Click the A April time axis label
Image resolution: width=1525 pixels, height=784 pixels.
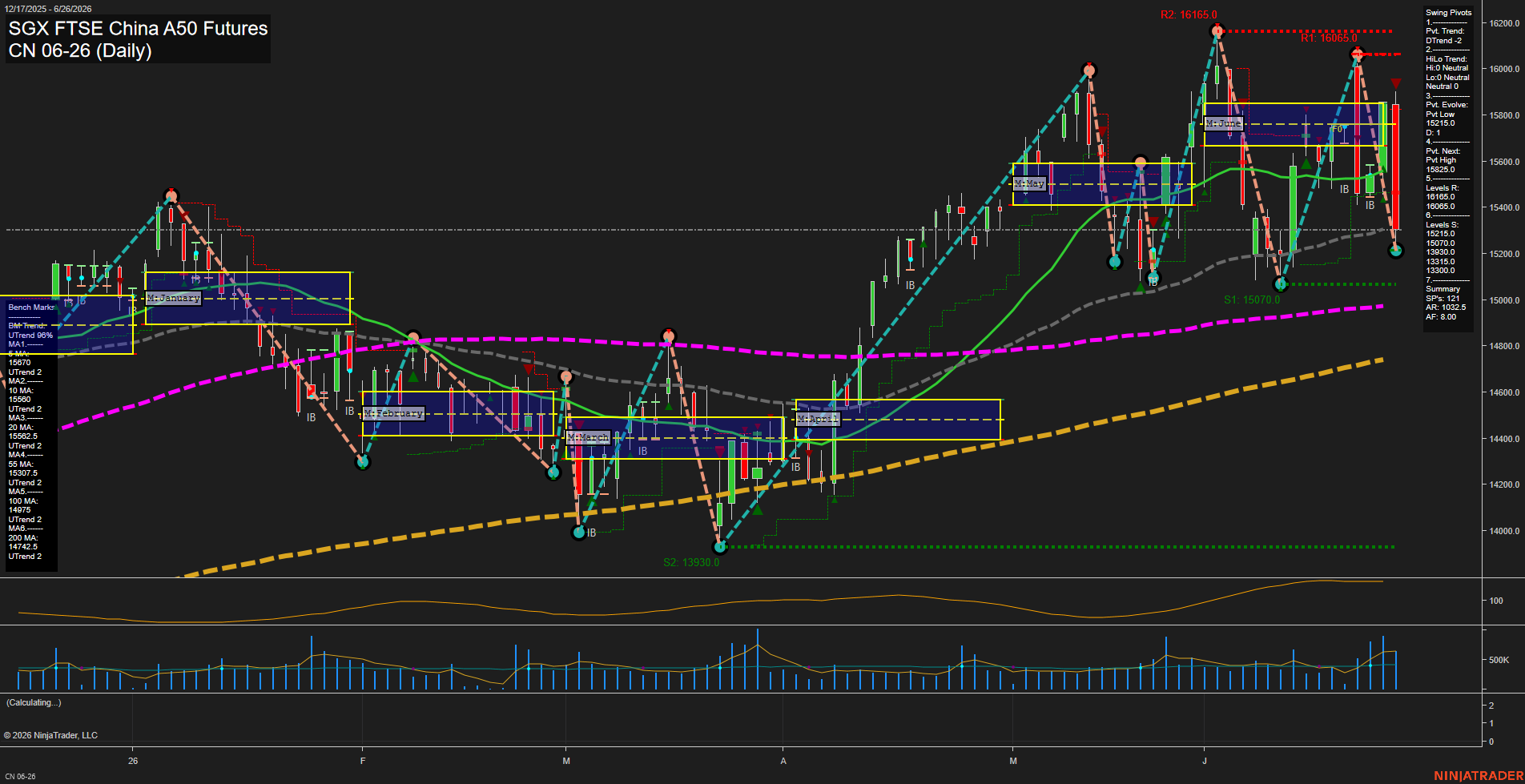tap(783, 761)
